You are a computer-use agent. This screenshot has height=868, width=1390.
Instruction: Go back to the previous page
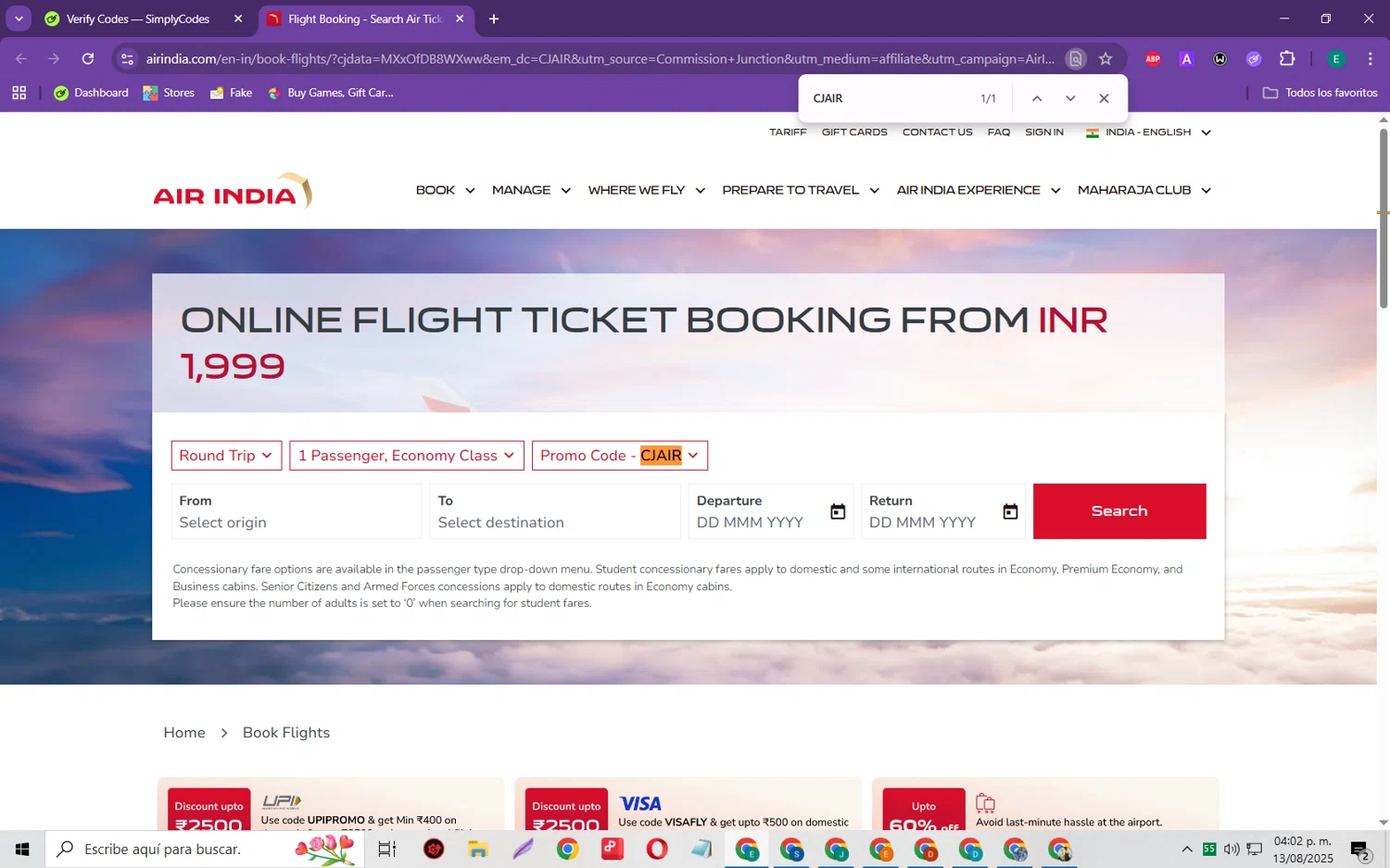point(20,58)
